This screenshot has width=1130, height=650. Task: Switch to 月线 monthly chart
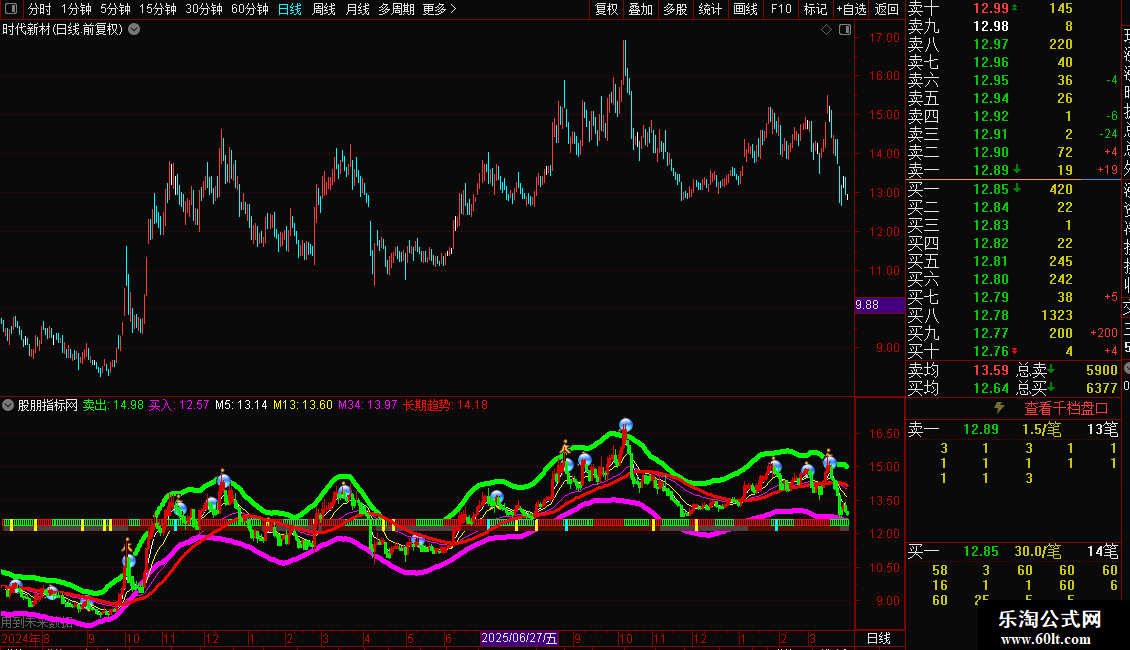(357, 9)
